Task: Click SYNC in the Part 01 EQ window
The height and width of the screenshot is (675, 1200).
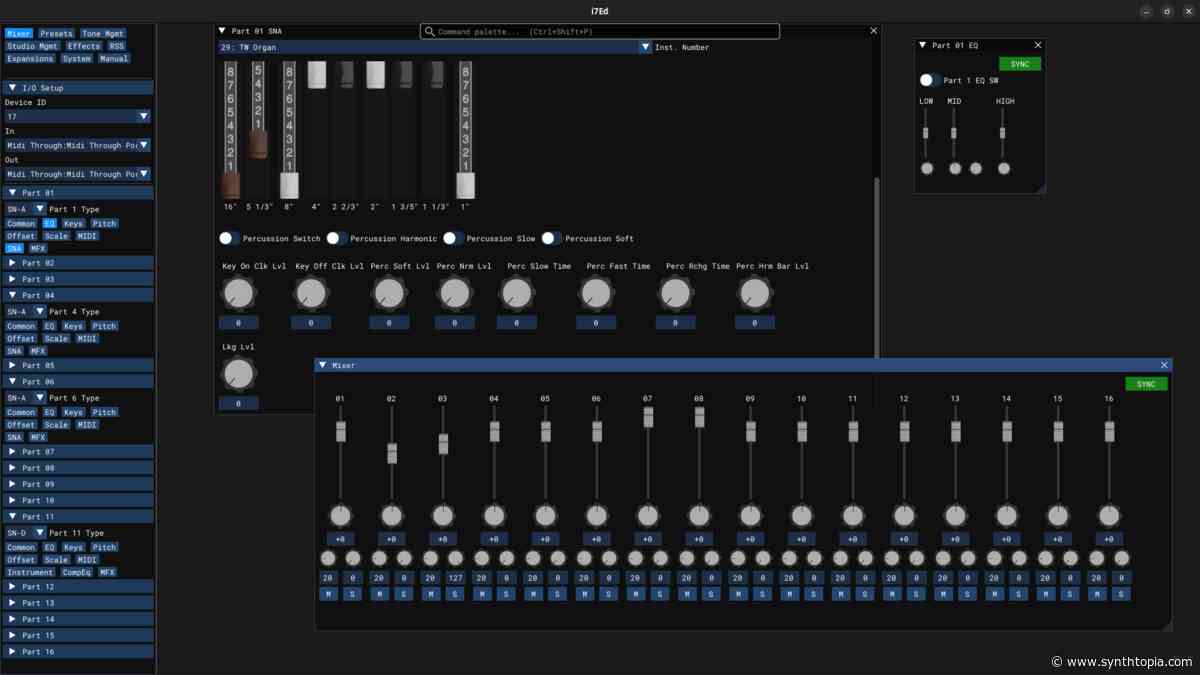Action: pyautogui.click(x=1020, y=64)
